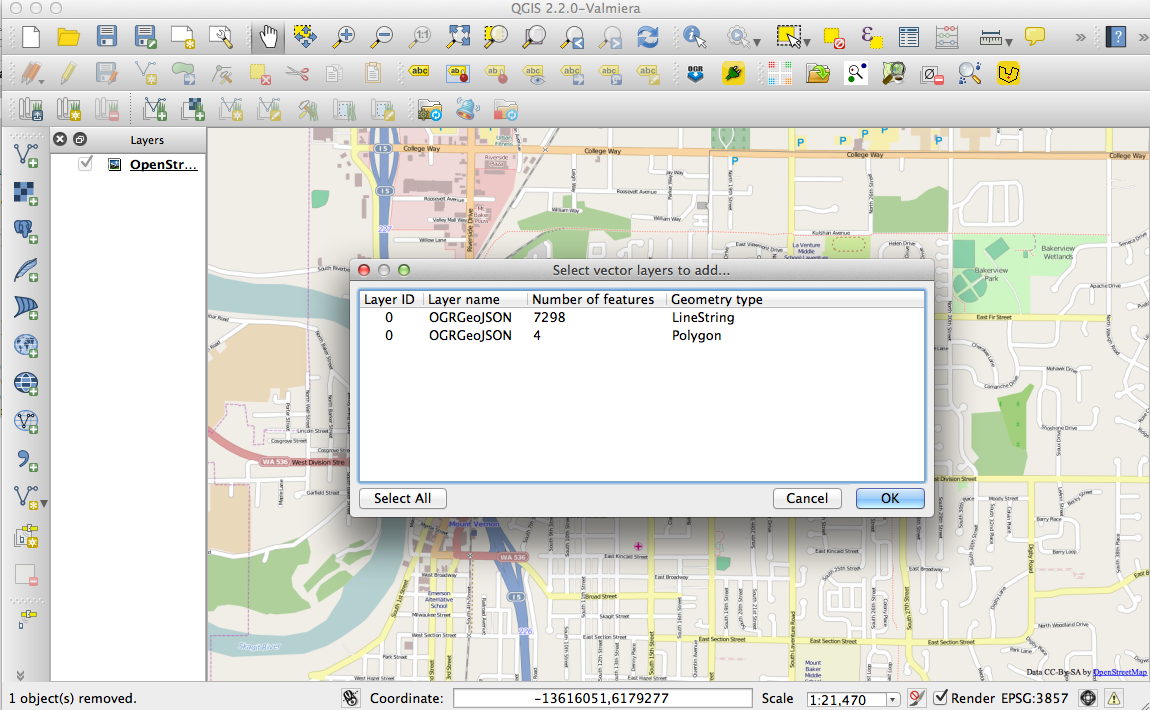Click Add Raster Layer checkerboard icon
Viewport: 1150px width, 710px height.
[26, 194]
